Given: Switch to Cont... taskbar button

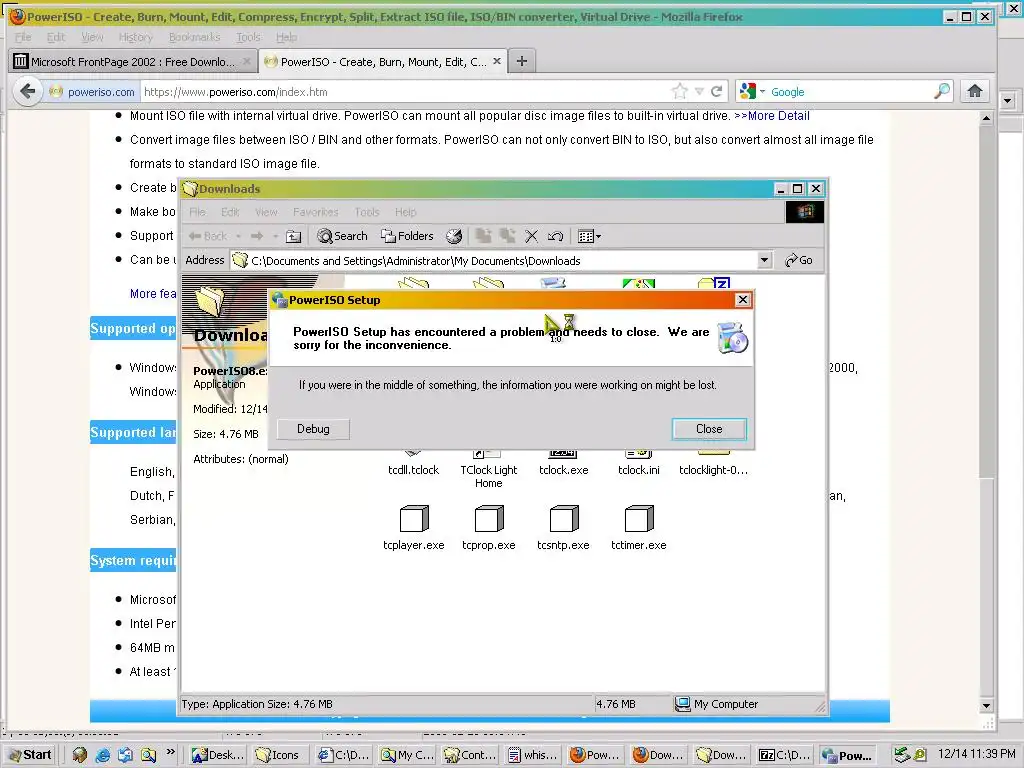Looking at the screenshot, I should coord(470,755).
